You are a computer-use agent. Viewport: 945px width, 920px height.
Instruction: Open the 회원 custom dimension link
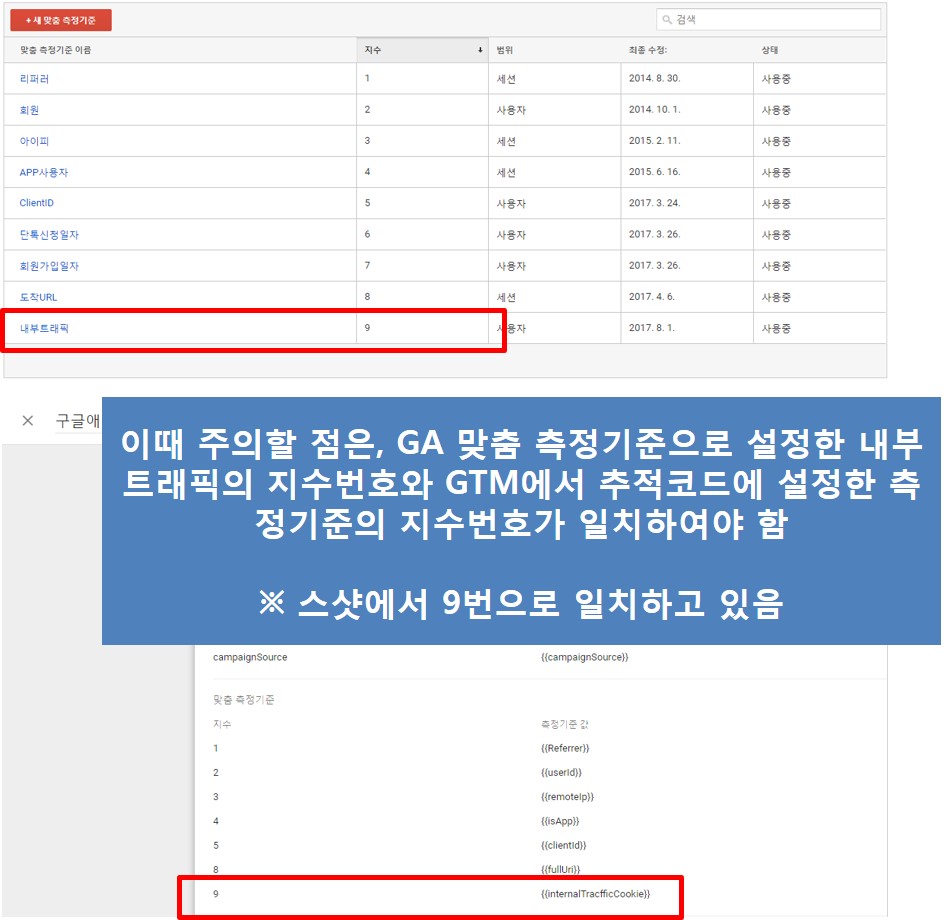pos(30,110)
